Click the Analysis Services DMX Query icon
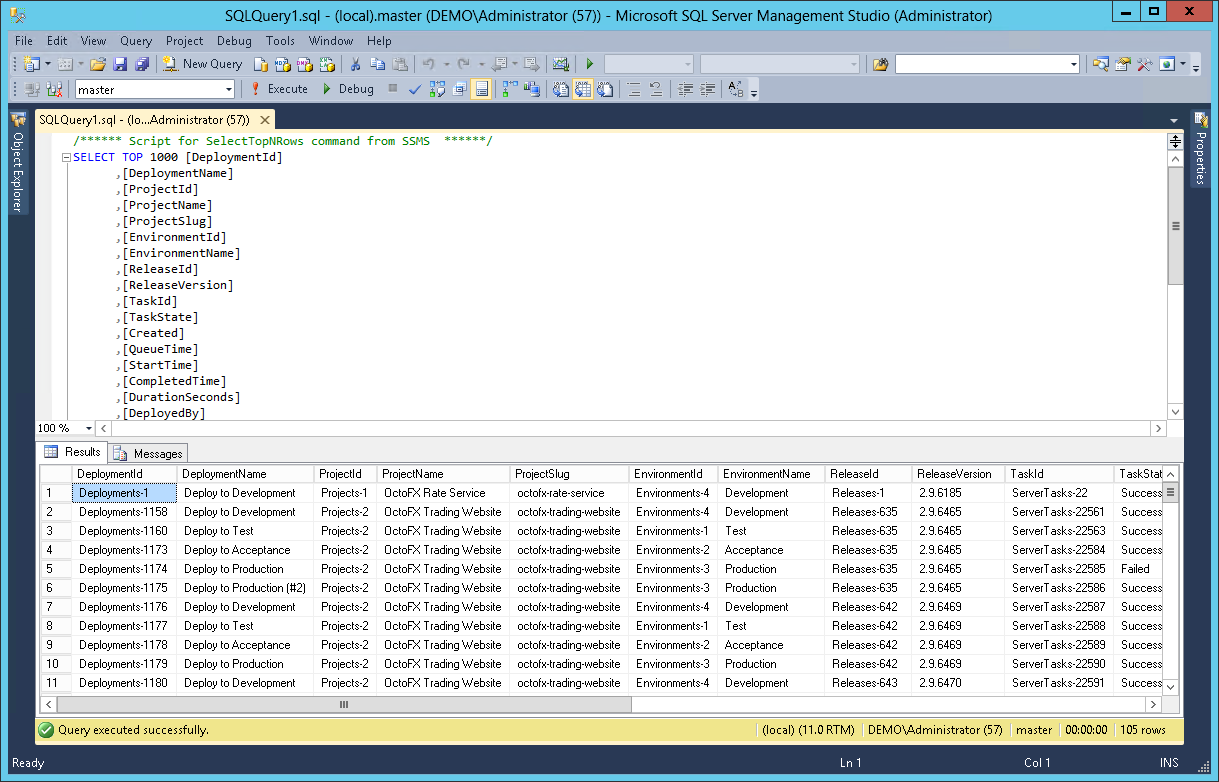 coord(304,64)
